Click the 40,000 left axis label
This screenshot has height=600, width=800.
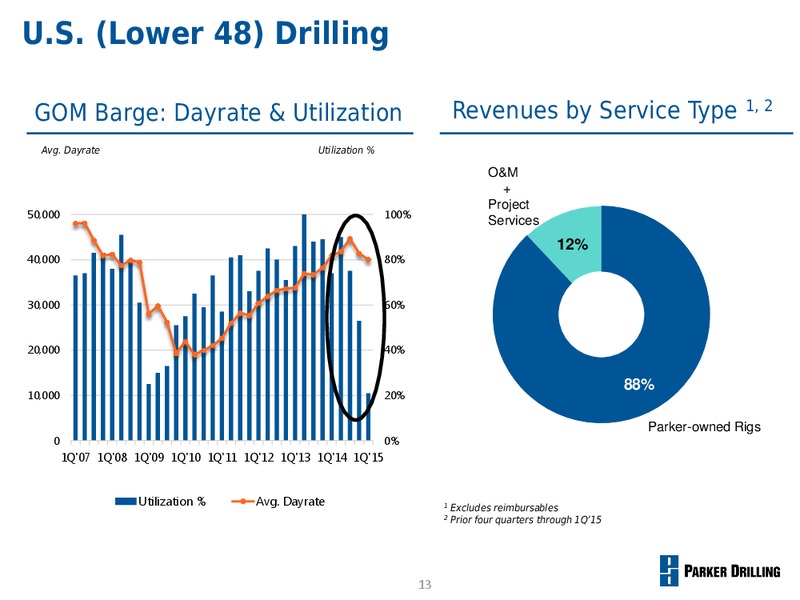[43, 259]
